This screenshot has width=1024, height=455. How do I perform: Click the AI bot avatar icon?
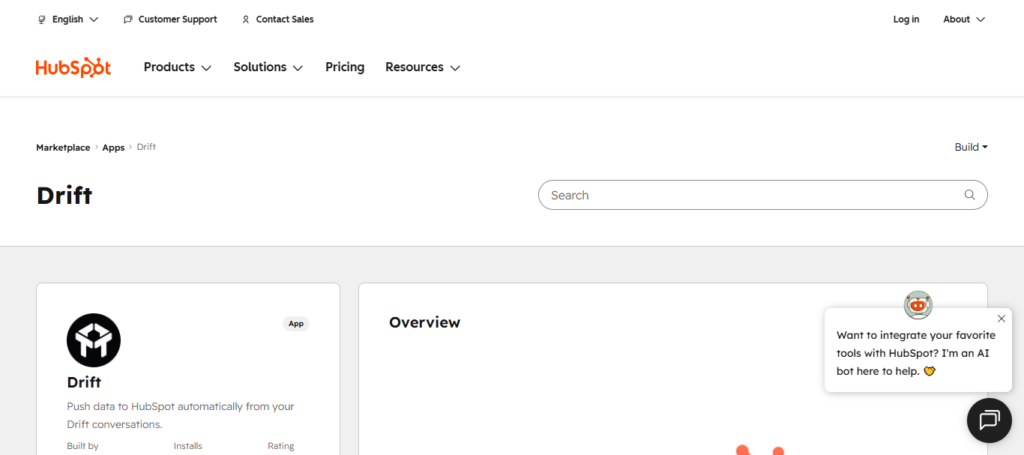click(x=918, y=305)
